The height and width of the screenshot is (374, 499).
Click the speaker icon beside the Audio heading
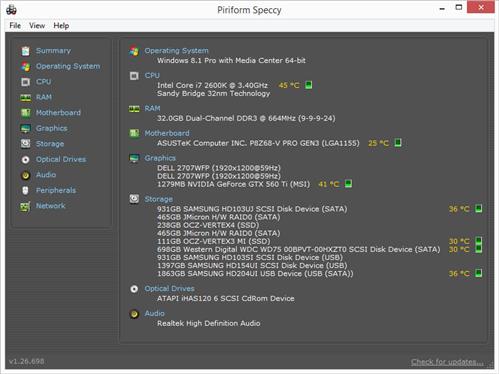tap(134, 314)
